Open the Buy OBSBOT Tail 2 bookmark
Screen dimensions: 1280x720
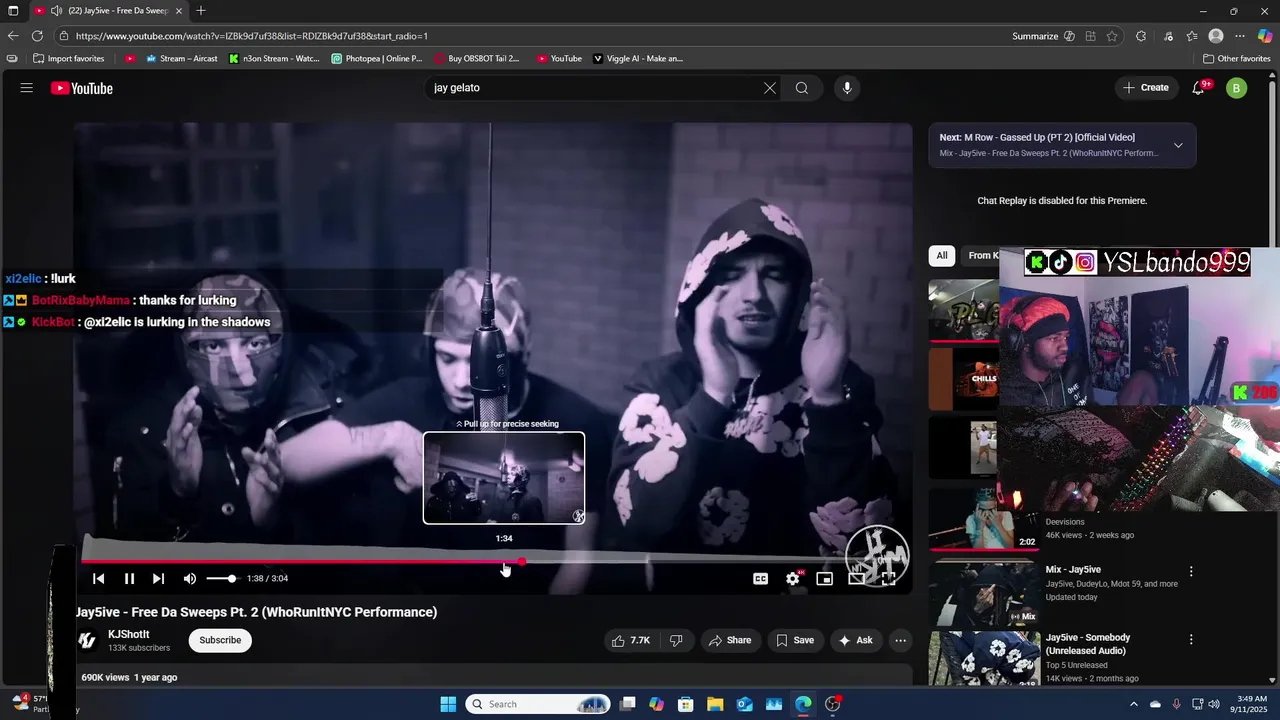coord(477,59)
